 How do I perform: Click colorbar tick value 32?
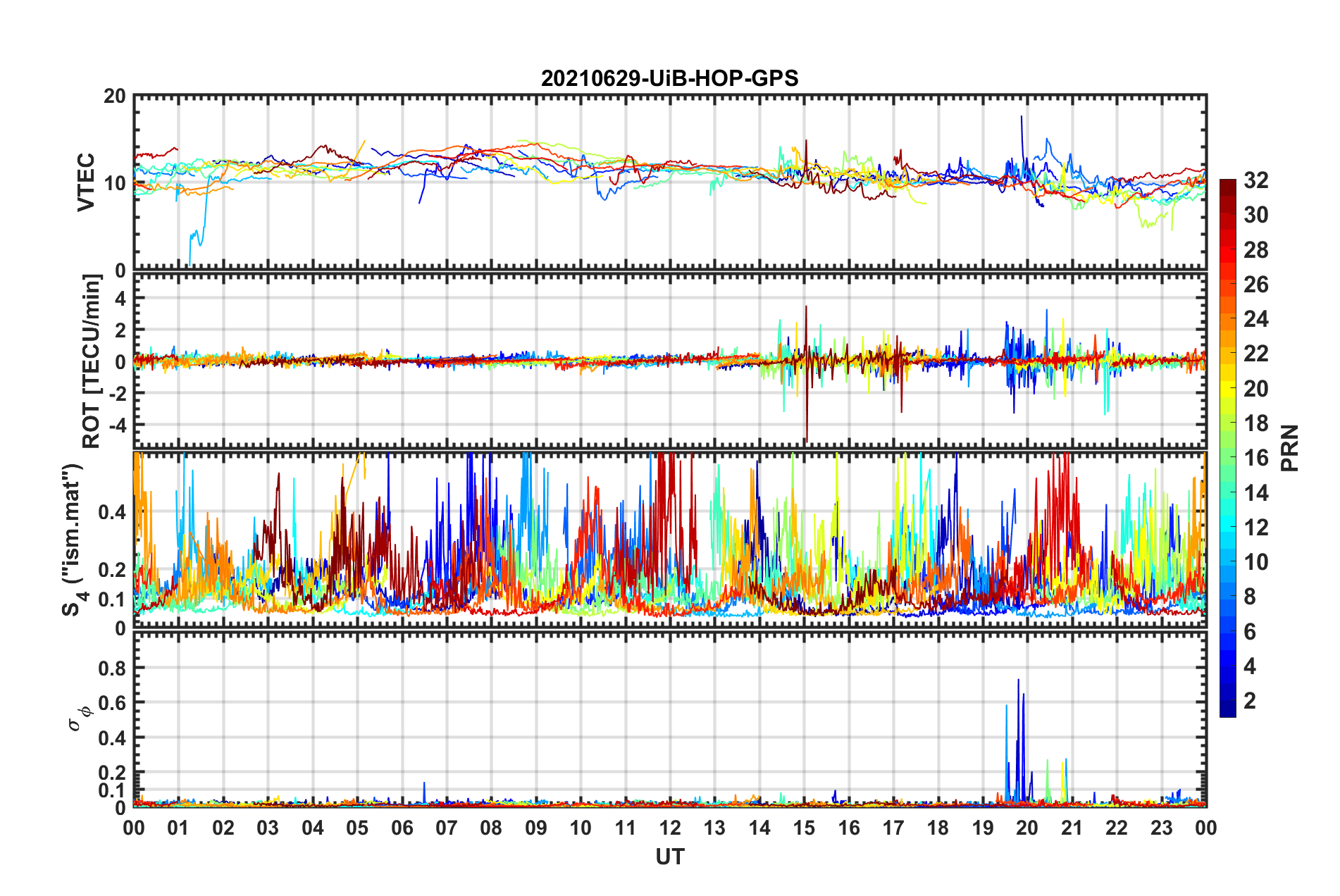[1255, 180]
